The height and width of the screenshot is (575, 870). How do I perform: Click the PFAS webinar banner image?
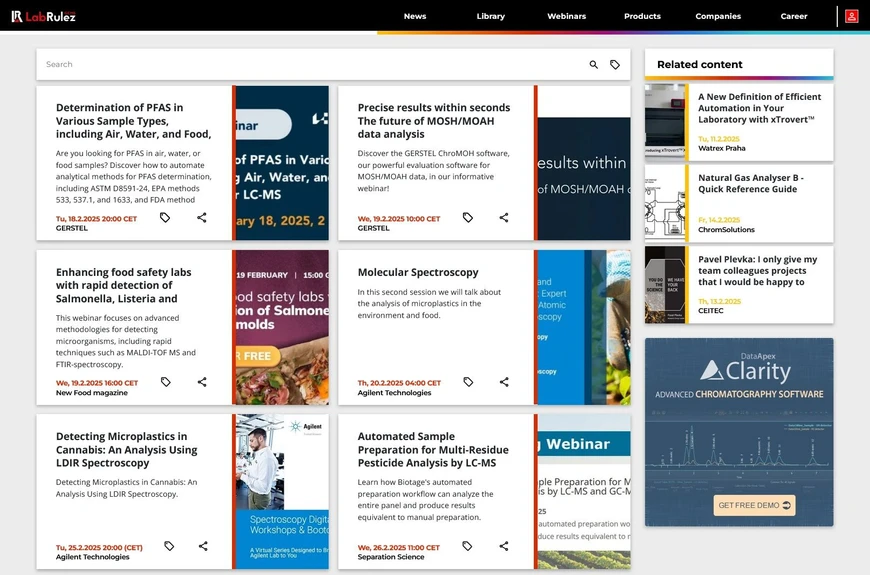[282, 163]
